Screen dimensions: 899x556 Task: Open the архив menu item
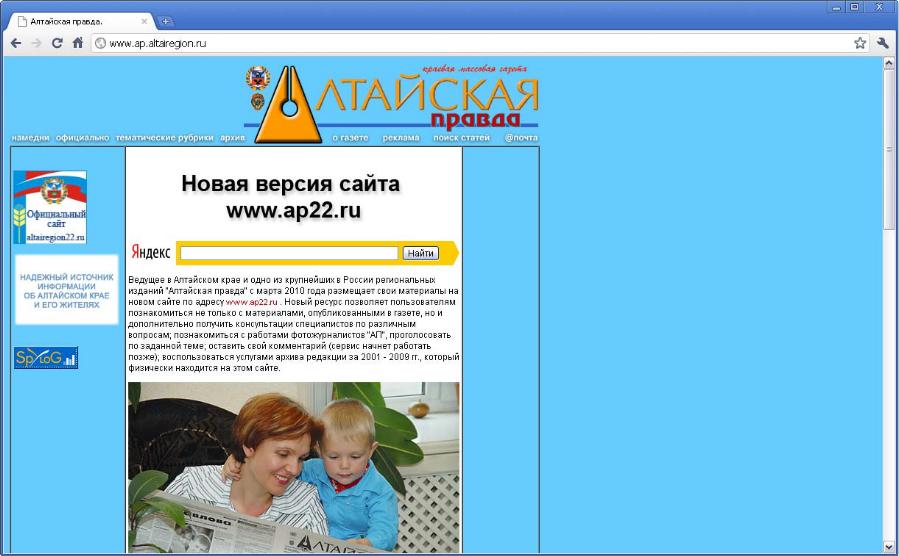pyautogui.click(x=232, y=138)
